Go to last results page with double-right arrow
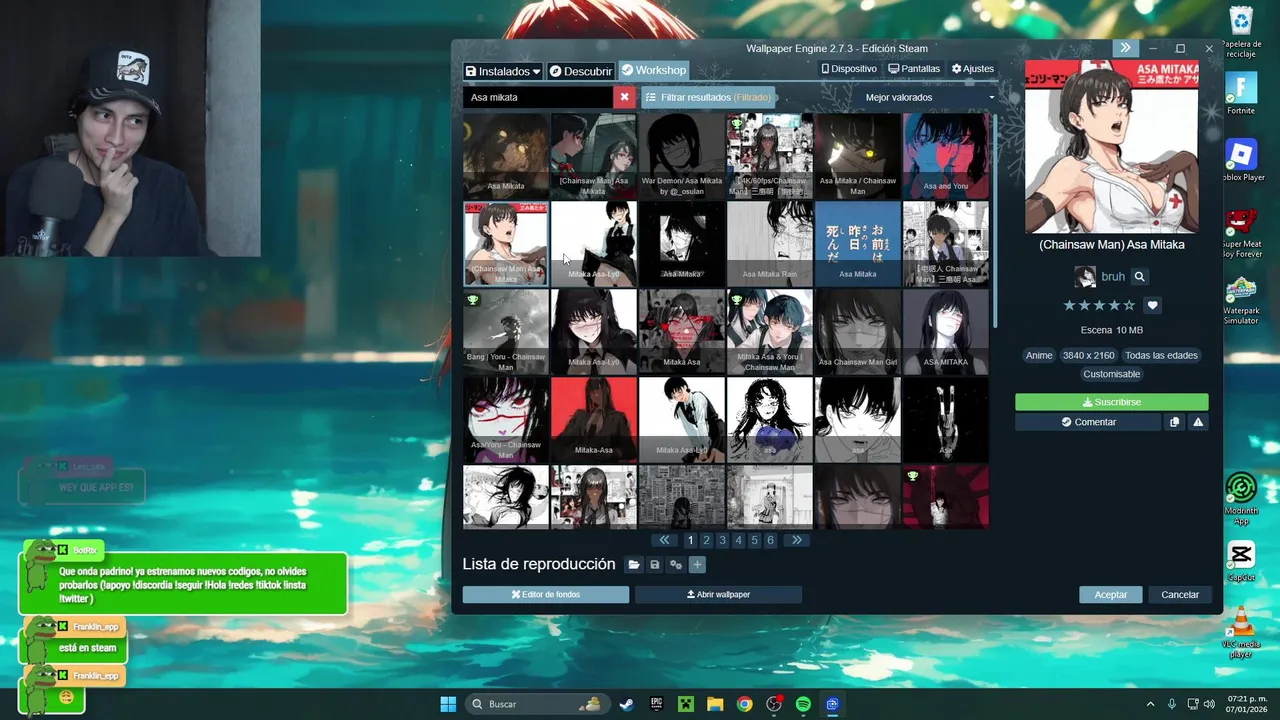 pos(796,540)
